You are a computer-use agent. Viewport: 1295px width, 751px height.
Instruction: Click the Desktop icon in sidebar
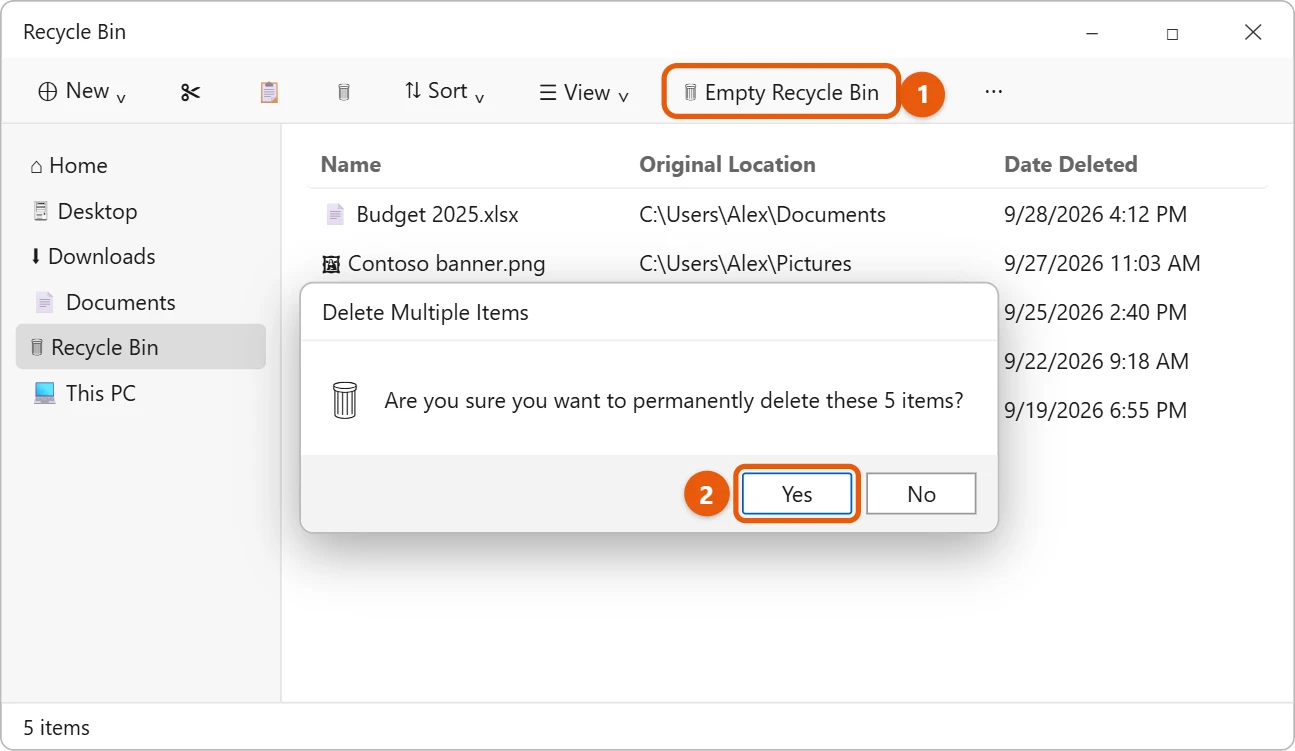click(x=40, y=211)
